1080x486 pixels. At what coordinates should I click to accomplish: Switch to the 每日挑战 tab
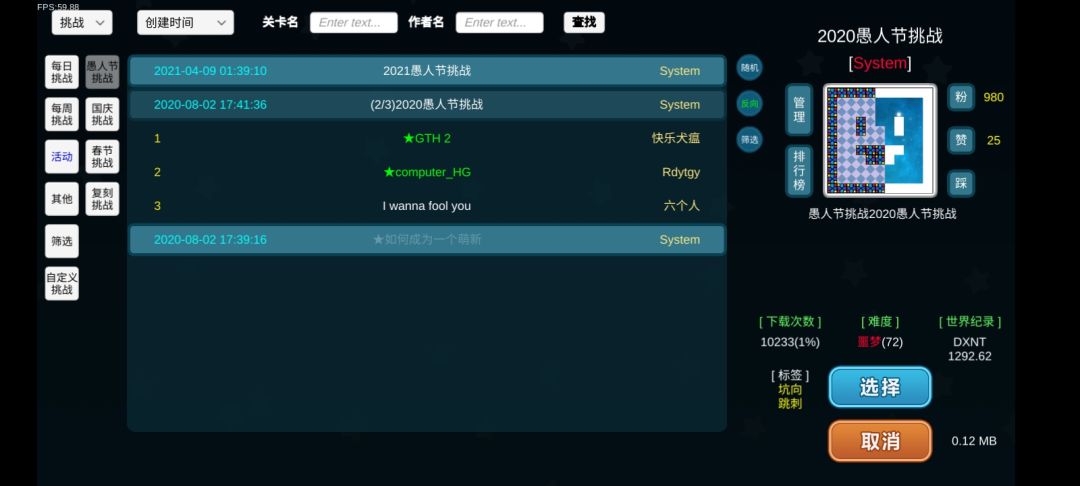point(62,72)
